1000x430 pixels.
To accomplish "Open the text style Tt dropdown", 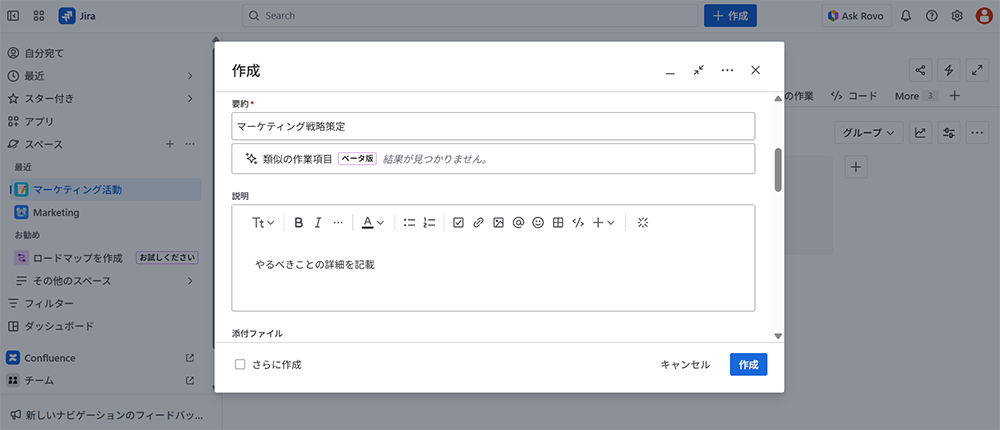I will [x=263, y=223].
